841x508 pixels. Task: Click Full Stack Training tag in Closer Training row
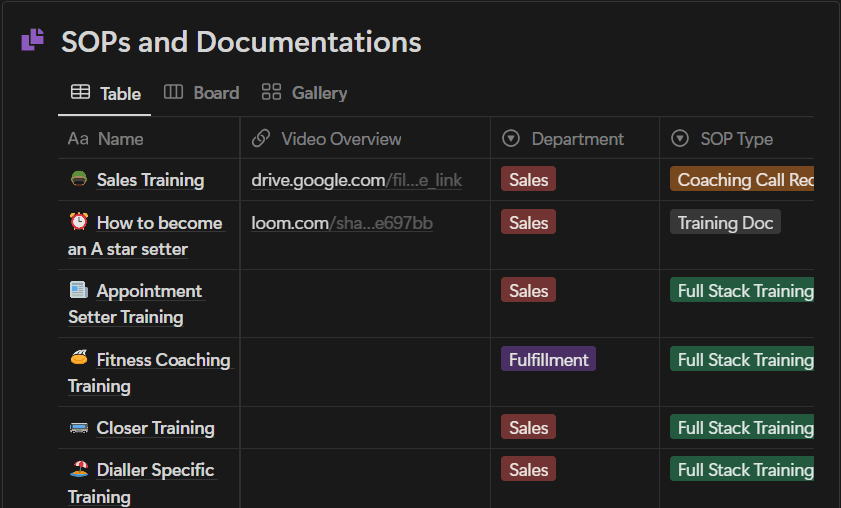click(742, 428)
